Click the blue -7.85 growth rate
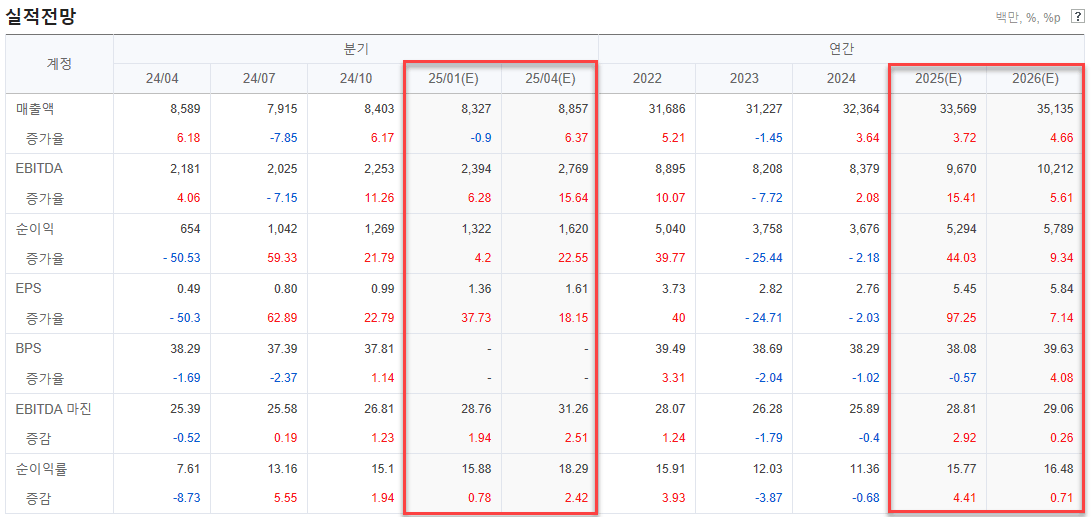The image size is (1091, 517). click(x=282, y=138)
